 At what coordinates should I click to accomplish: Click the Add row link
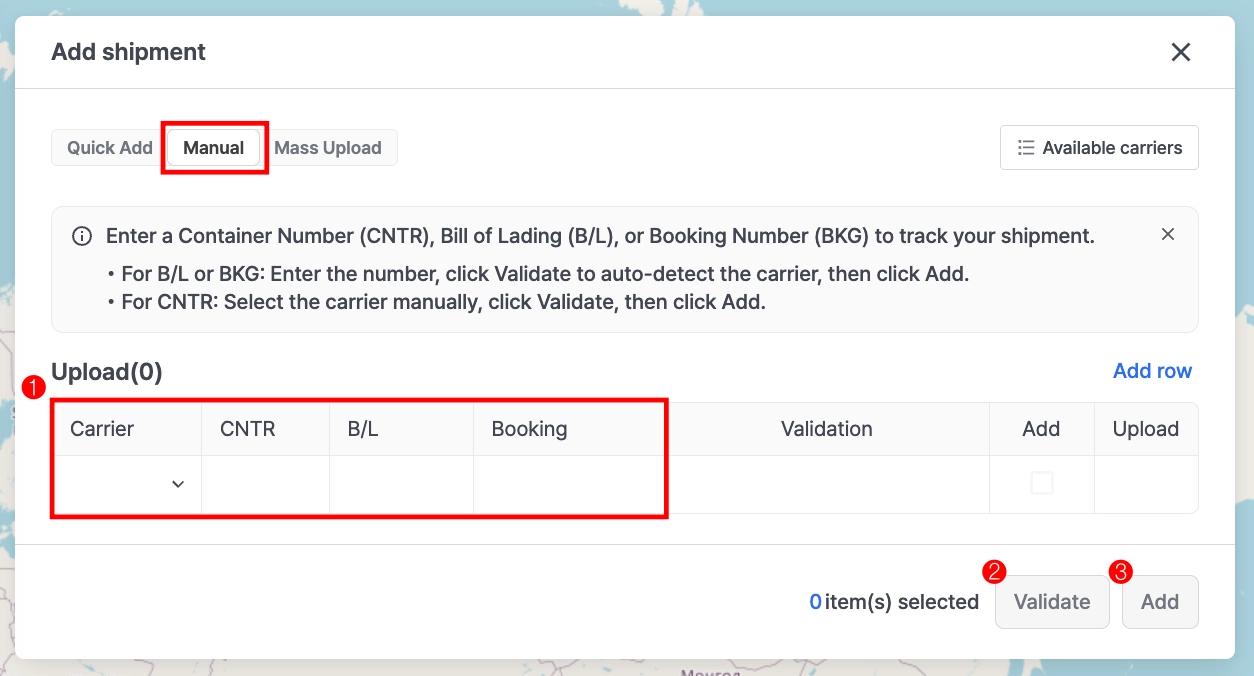1152,371
